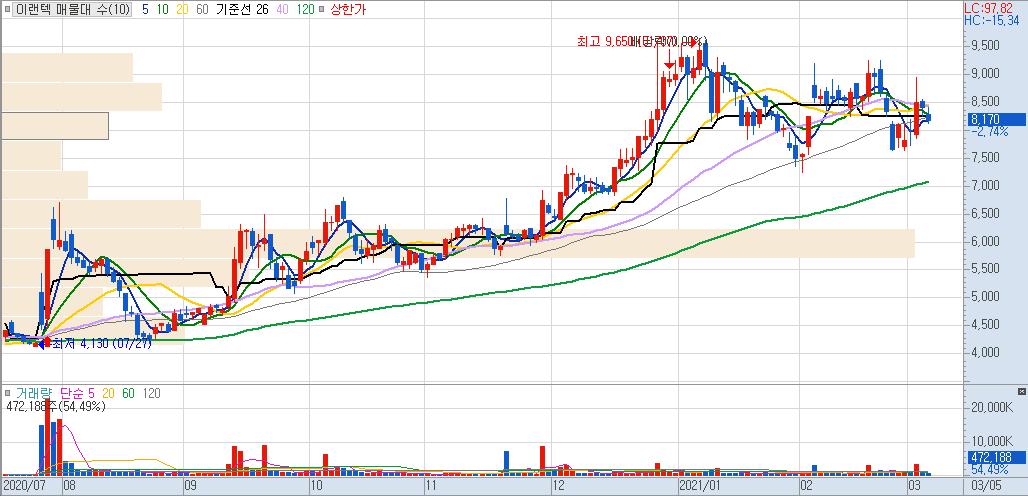
Task: Click the 03/05 current date label
Action: coord(986,487)
